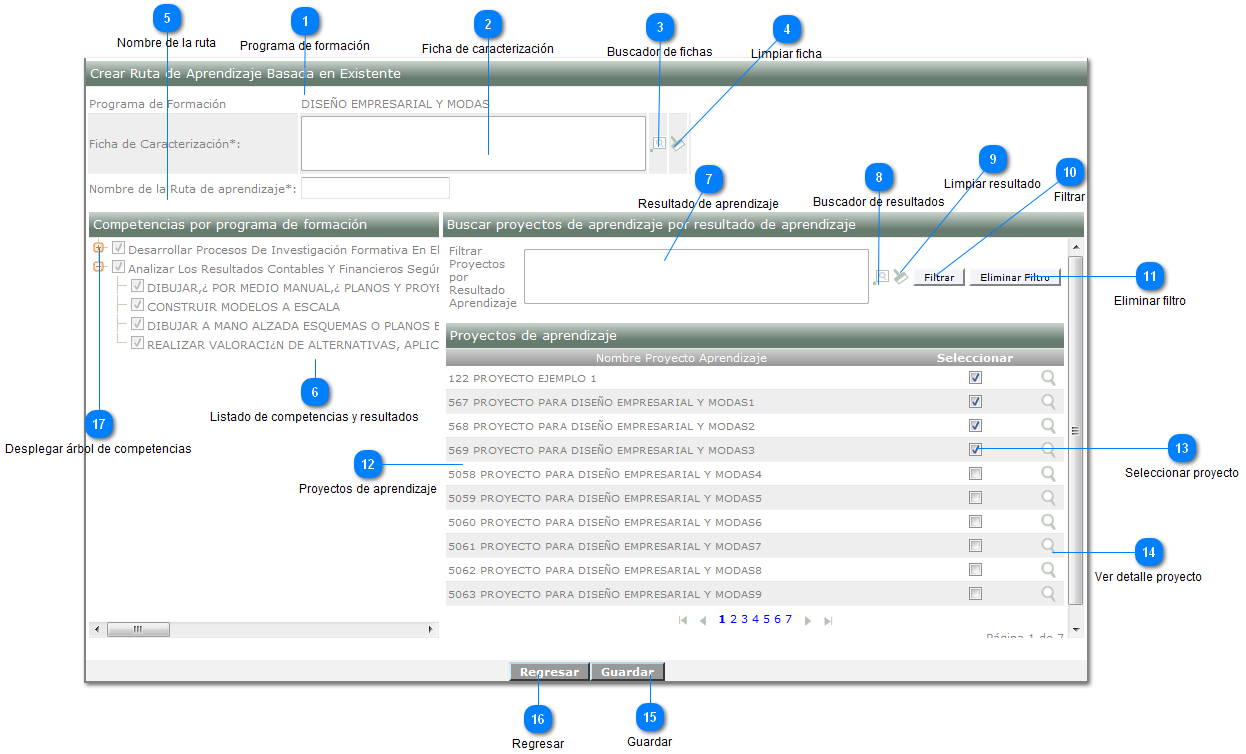Go to next page of projects
This screenshot has height=754, width=1246.
point(808,621)
